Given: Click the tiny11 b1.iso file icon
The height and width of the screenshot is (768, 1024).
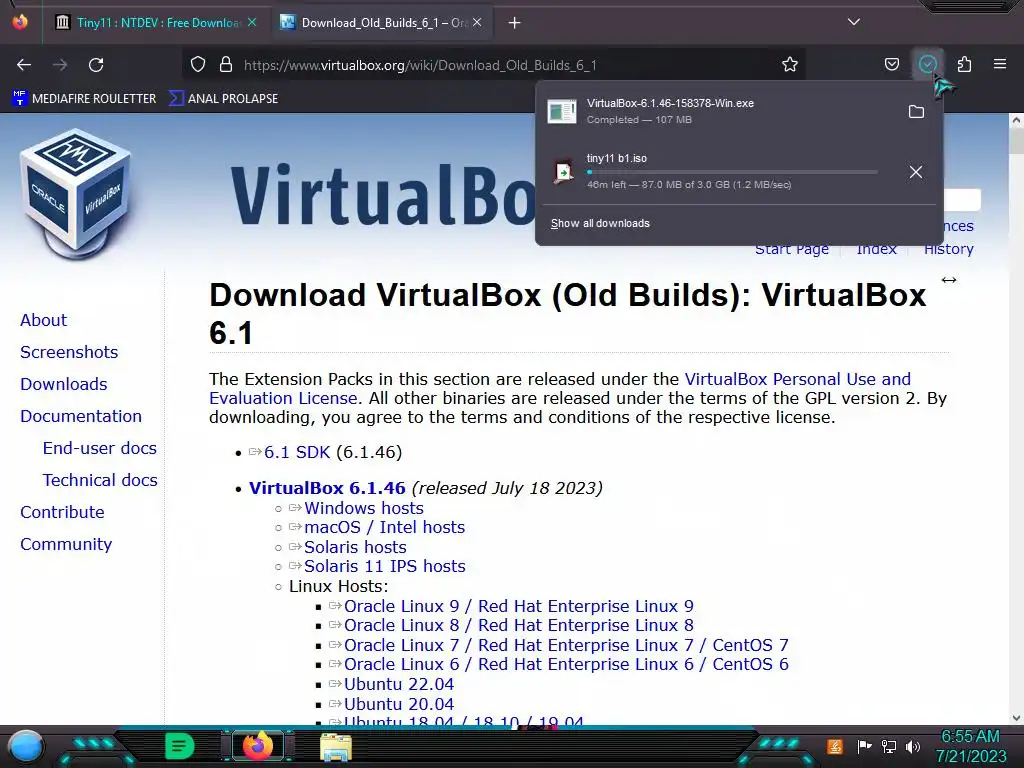Looking at the screenshot, I should point(563,172).
